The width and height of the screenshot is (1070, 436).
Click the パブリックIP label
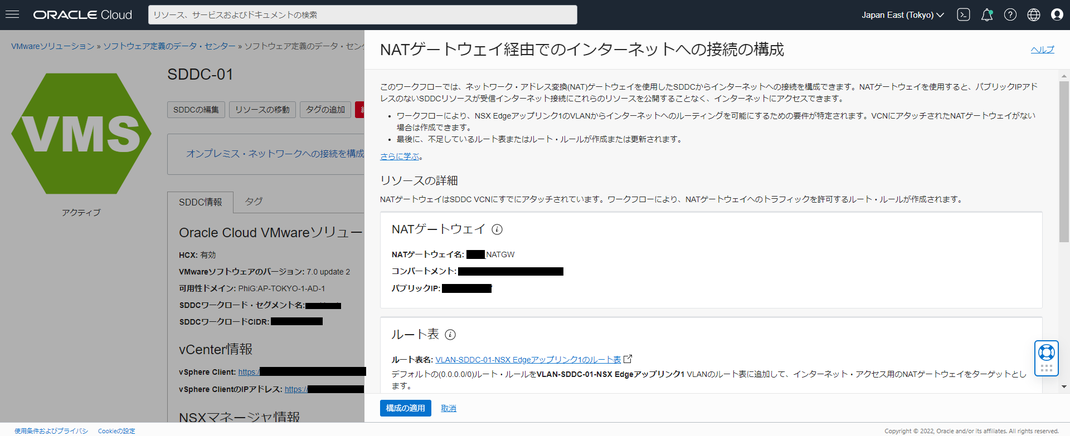click(416, 289)
